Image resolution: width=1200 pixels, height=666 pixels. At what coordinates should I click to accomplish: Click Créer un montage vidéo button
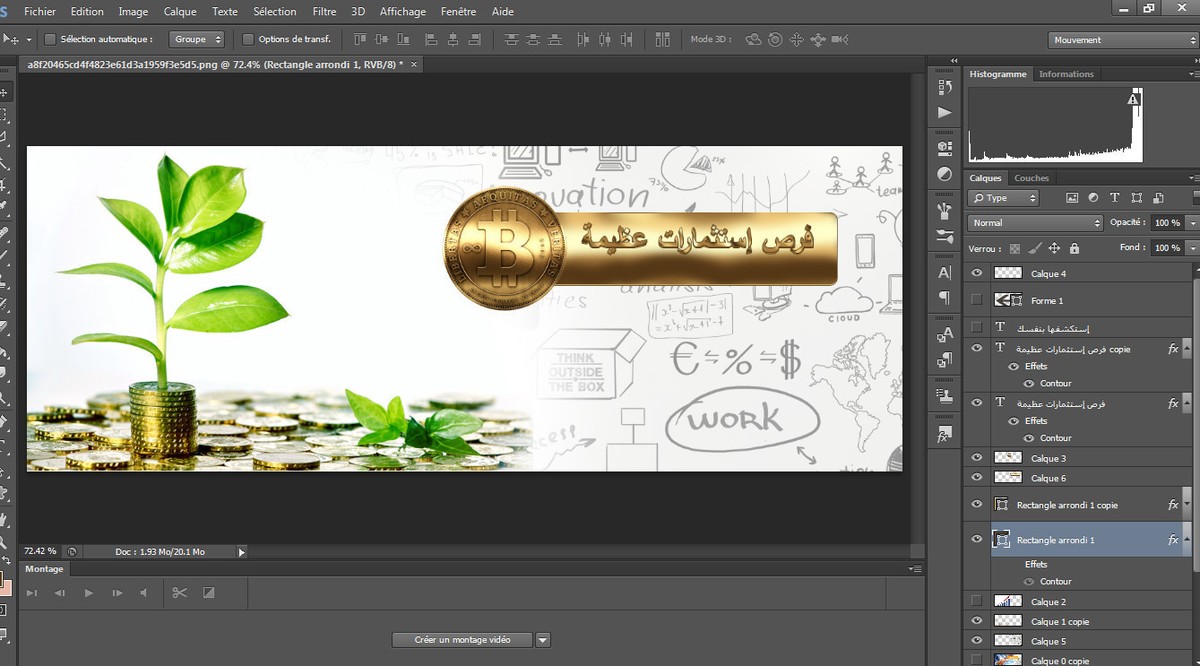(x=461, y=640)
